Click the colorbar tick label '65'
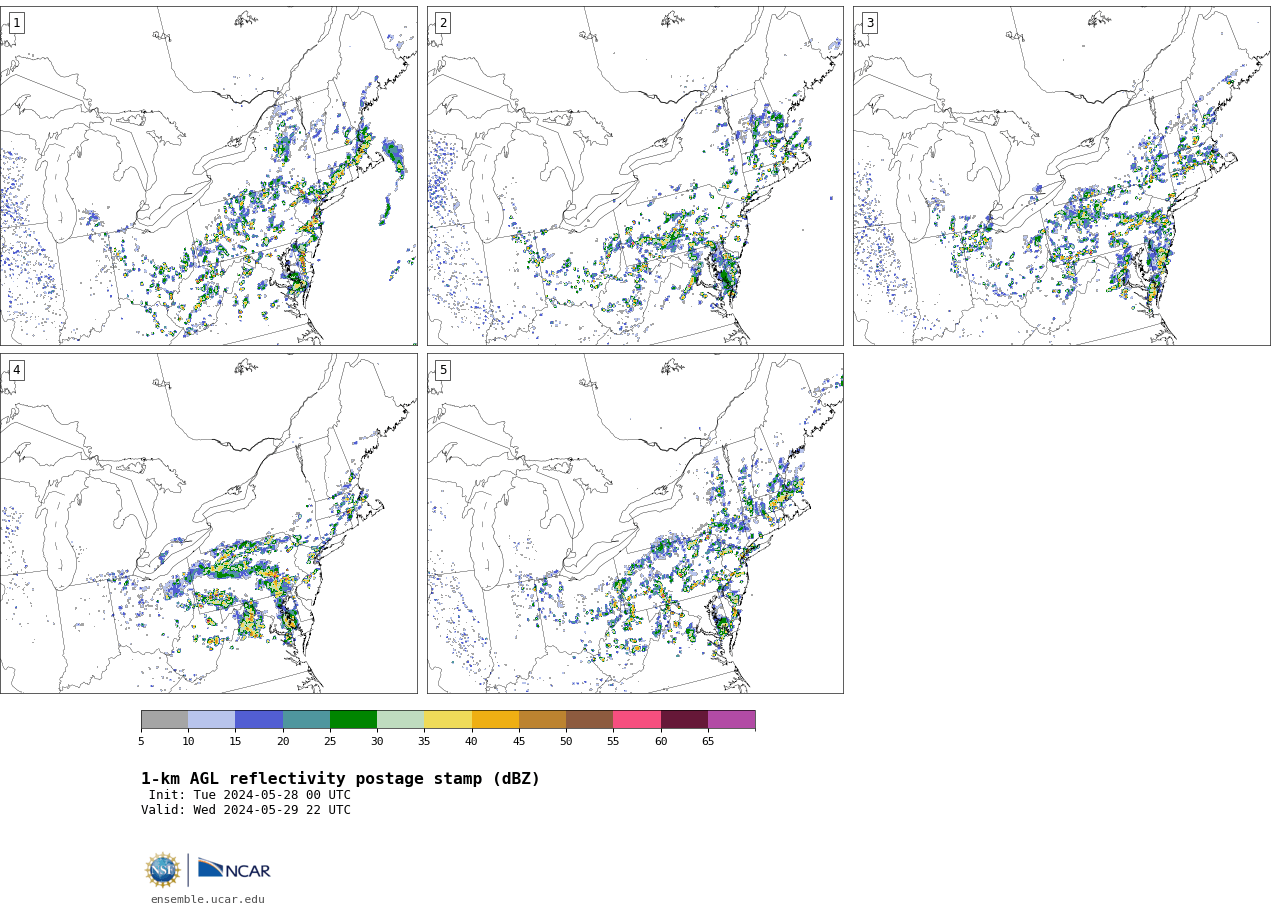Image resolution: width=1280 pixels, height=910 pixels. pos(708,741)
